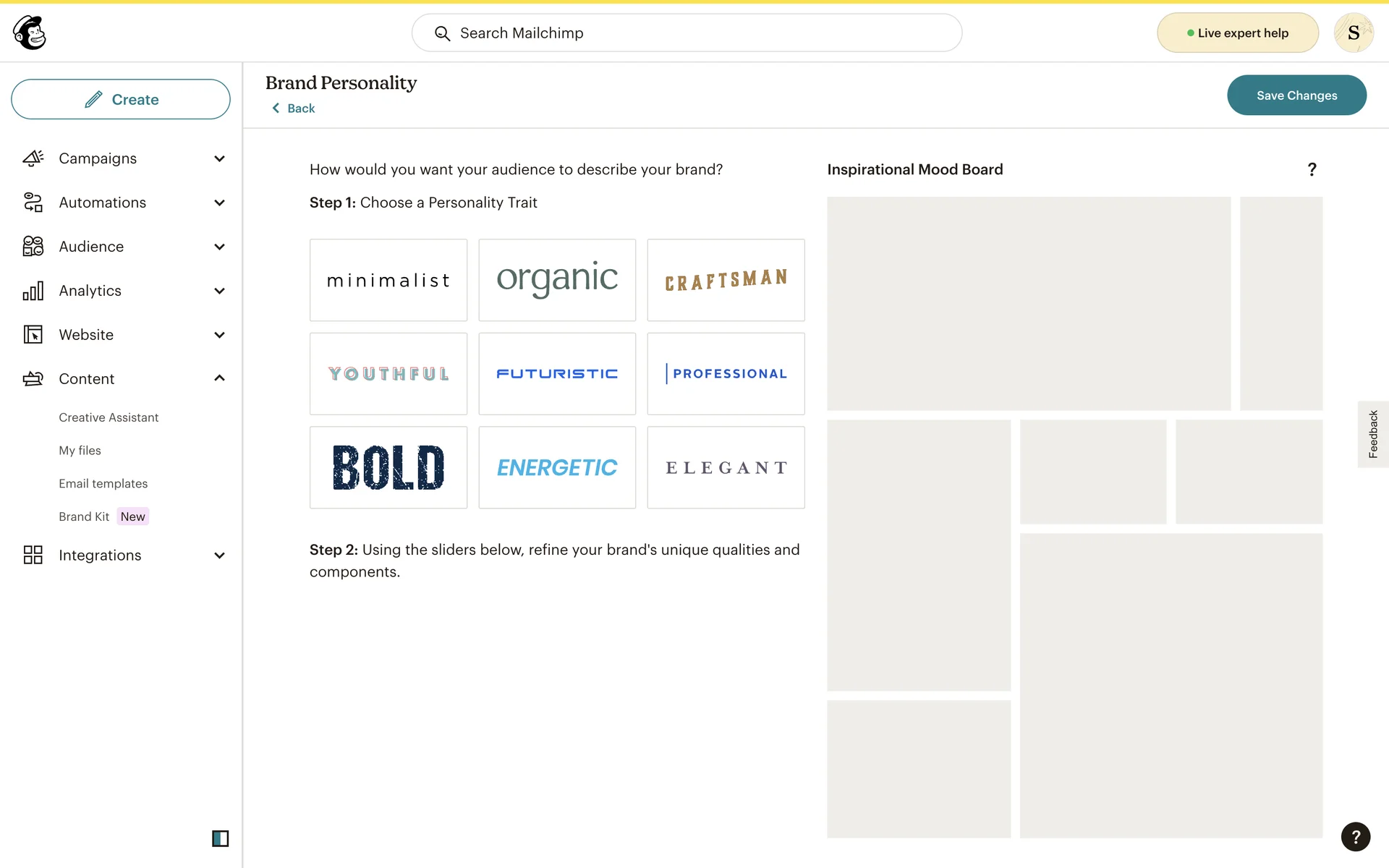Collapse sidebar with bottom panel icon
The height and width of the screenshot is (868, 1389).
click(220, 838)
